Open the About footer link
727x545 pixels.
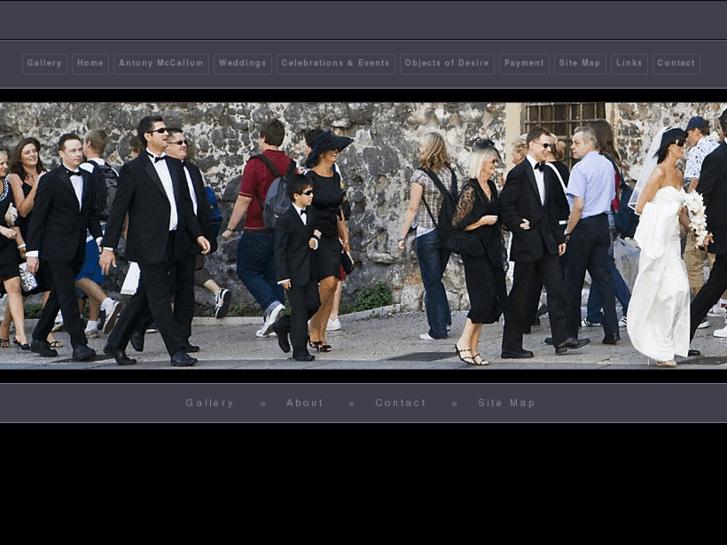click(x=305, y=403)
